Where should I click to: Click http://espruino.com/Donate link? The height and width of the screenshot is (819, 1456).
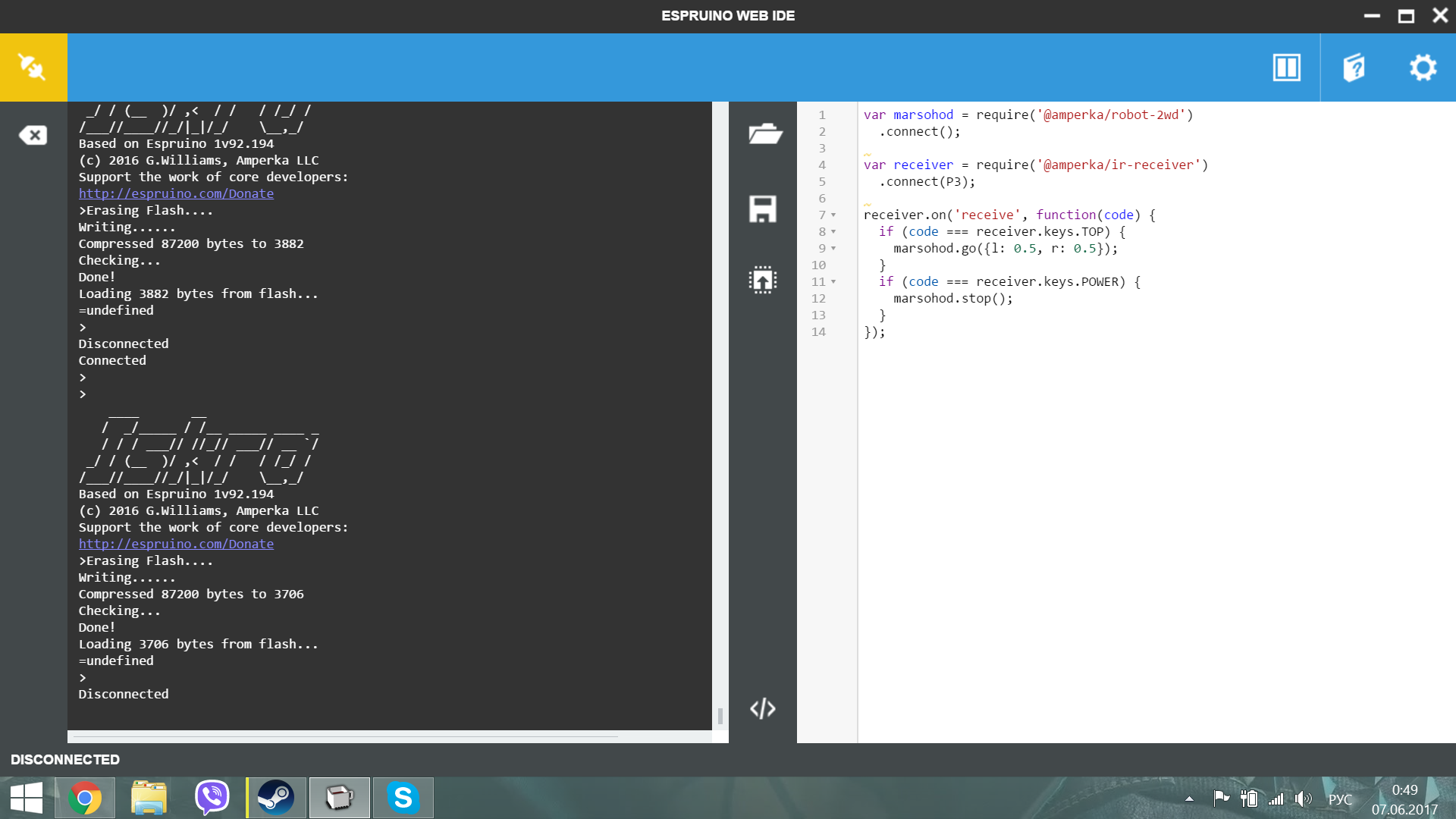(x=176, y=193)
